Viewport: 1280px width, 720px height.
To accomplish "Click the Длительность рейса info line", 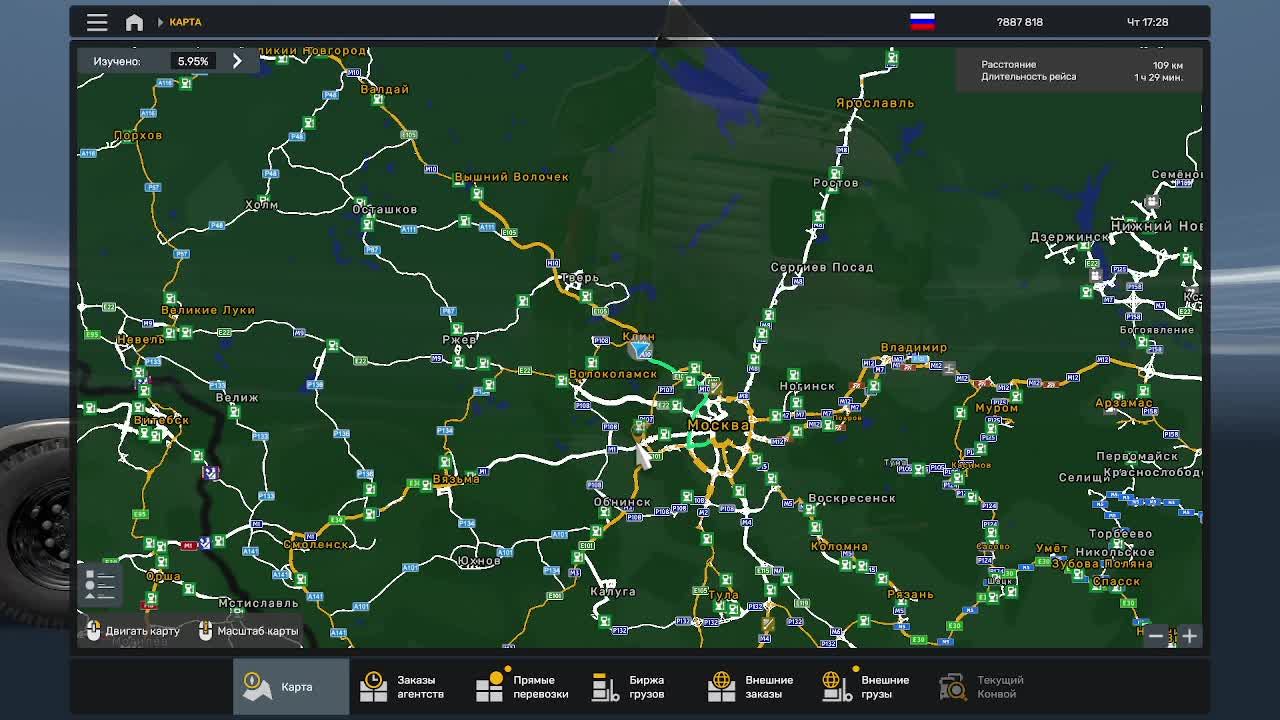I will click(x=1082, y=77).
